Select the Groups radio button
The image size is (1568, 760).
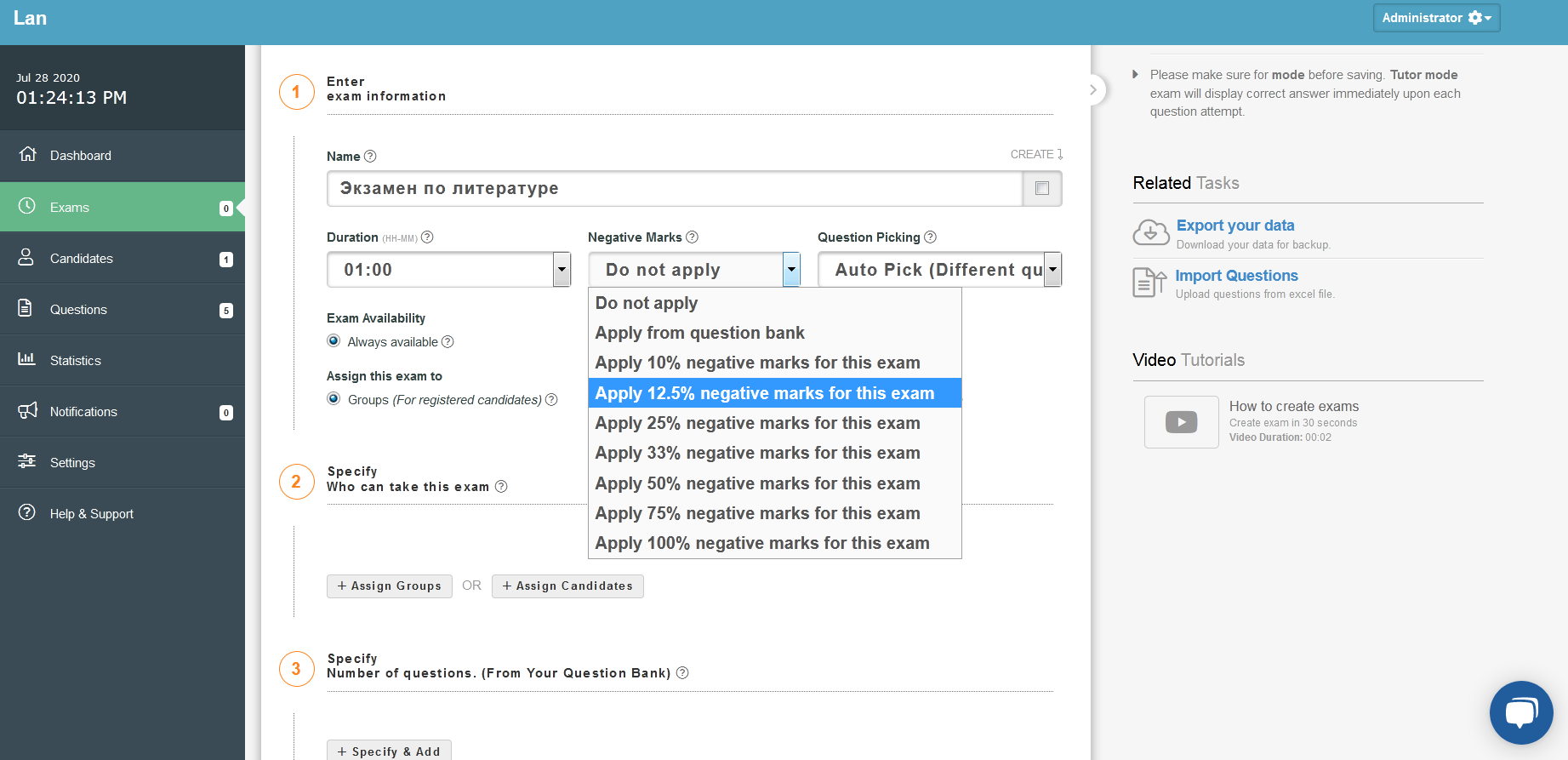pyautogui.click(x=334, y=399)
